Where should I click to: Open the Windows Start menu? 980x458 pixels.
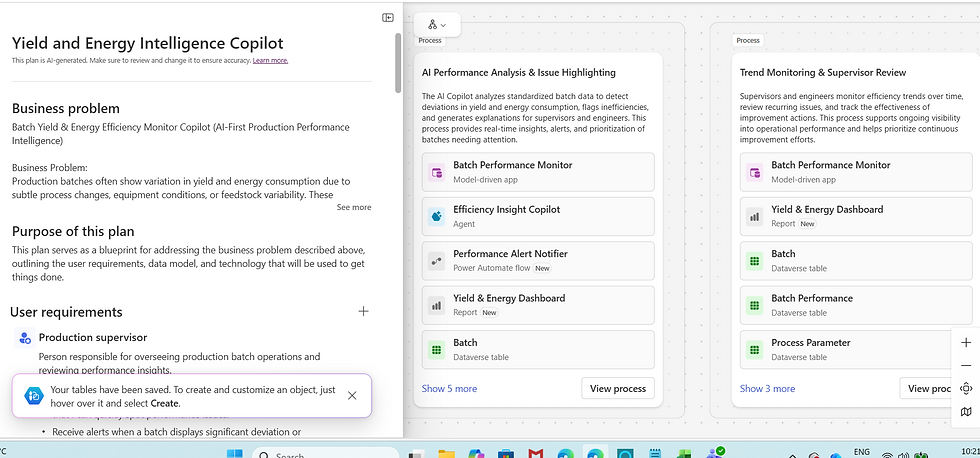(x=234, y=455)
